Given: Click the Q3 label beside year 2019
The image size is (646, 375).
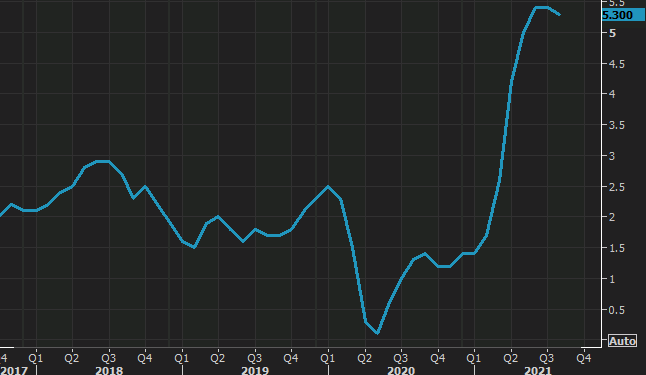Looking at the screenshot, I should pyautogui.click(x=255, y=358).
